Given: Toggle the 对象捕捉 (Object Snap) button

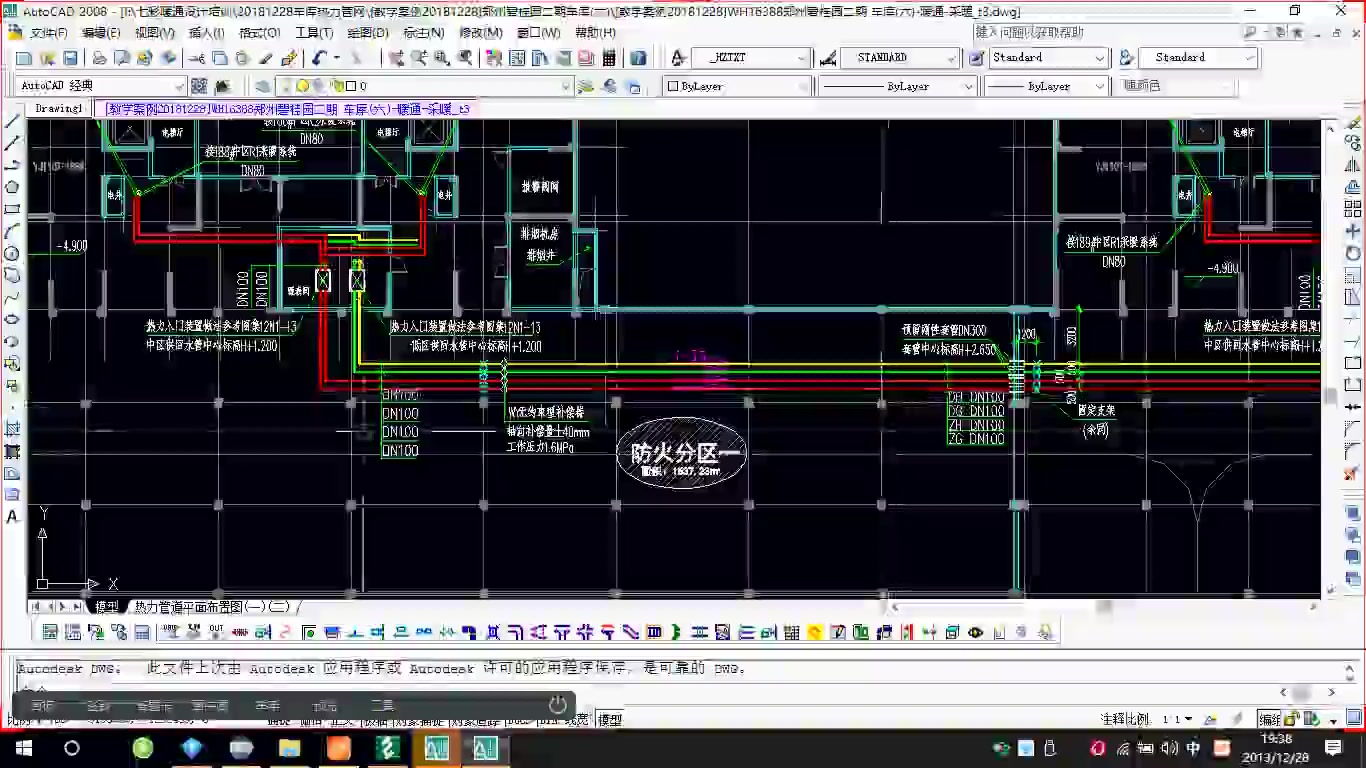Looking at the screenshot, I should [x=420, y=720].
